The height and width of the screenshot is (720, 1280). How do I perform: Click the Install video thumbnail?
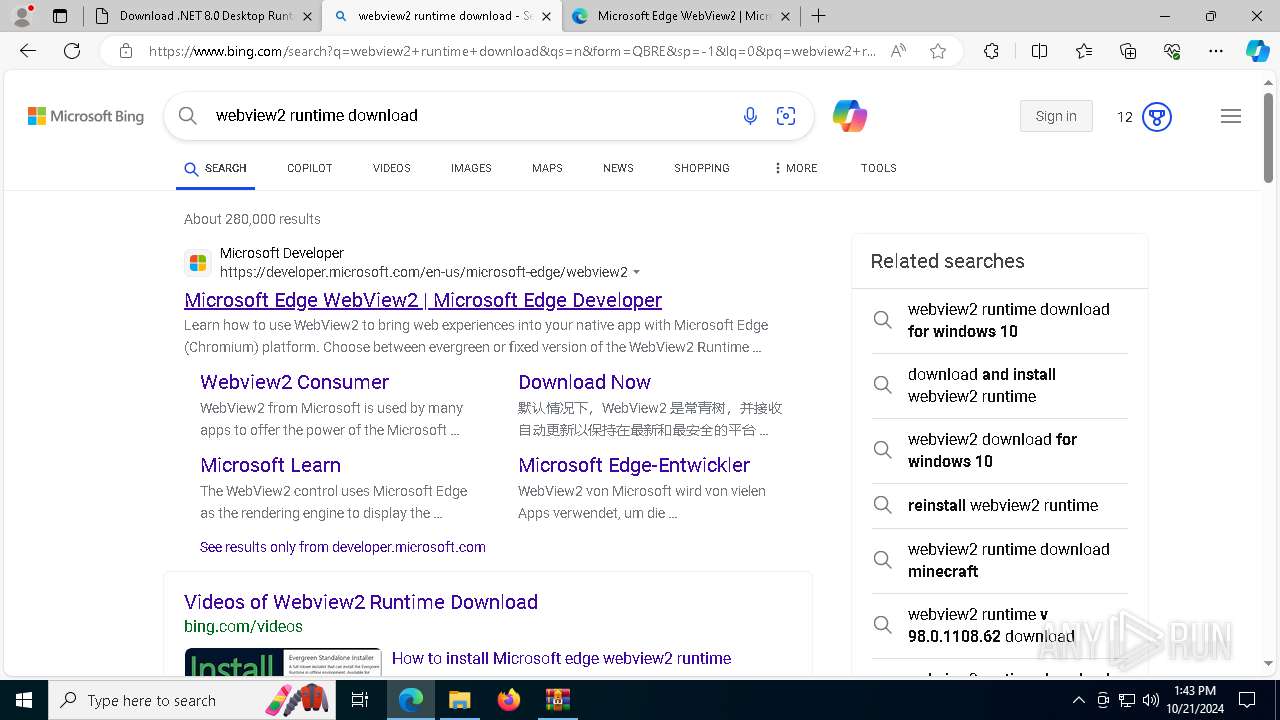click(283, 661)
